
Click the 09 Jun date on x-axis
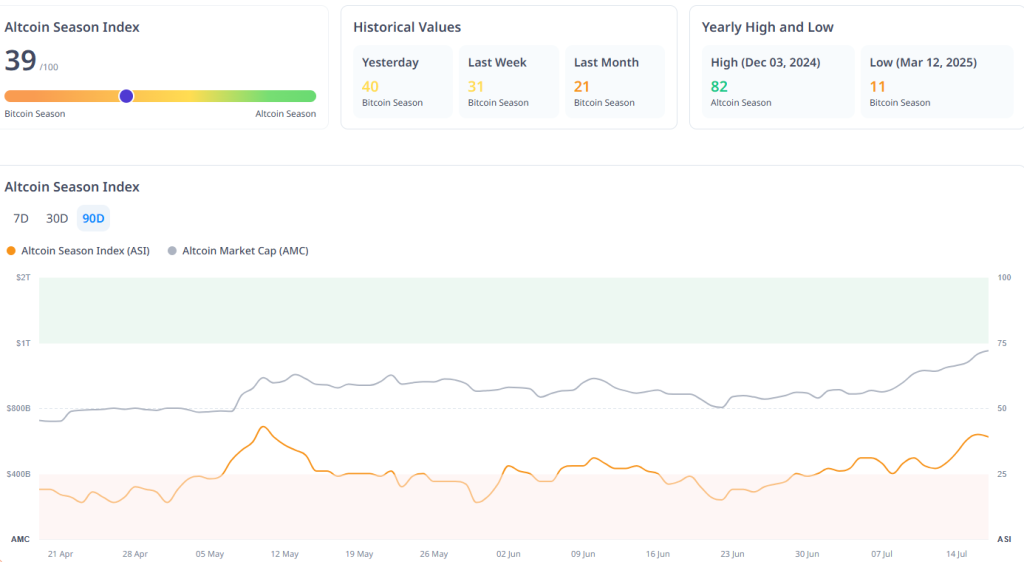point(582,553)
